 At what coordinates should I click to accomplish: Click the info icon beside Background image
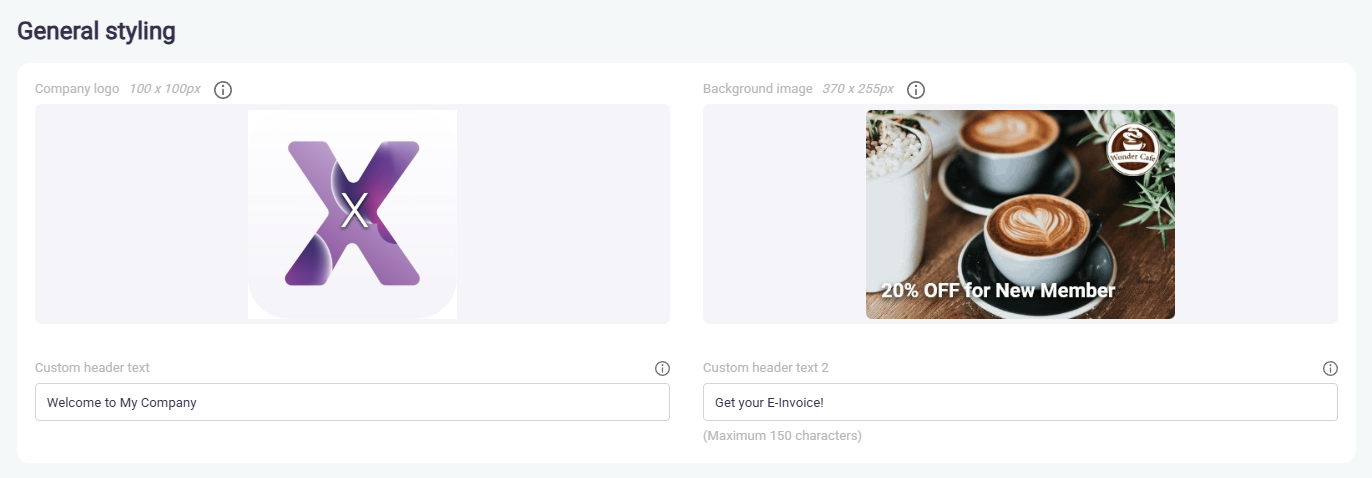click(x=916, y=90)
